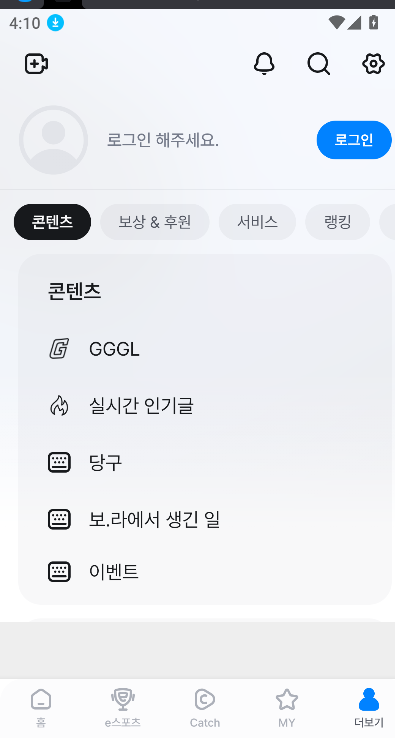
Task: Open the Catch tab
Action: tap(205, 708)
